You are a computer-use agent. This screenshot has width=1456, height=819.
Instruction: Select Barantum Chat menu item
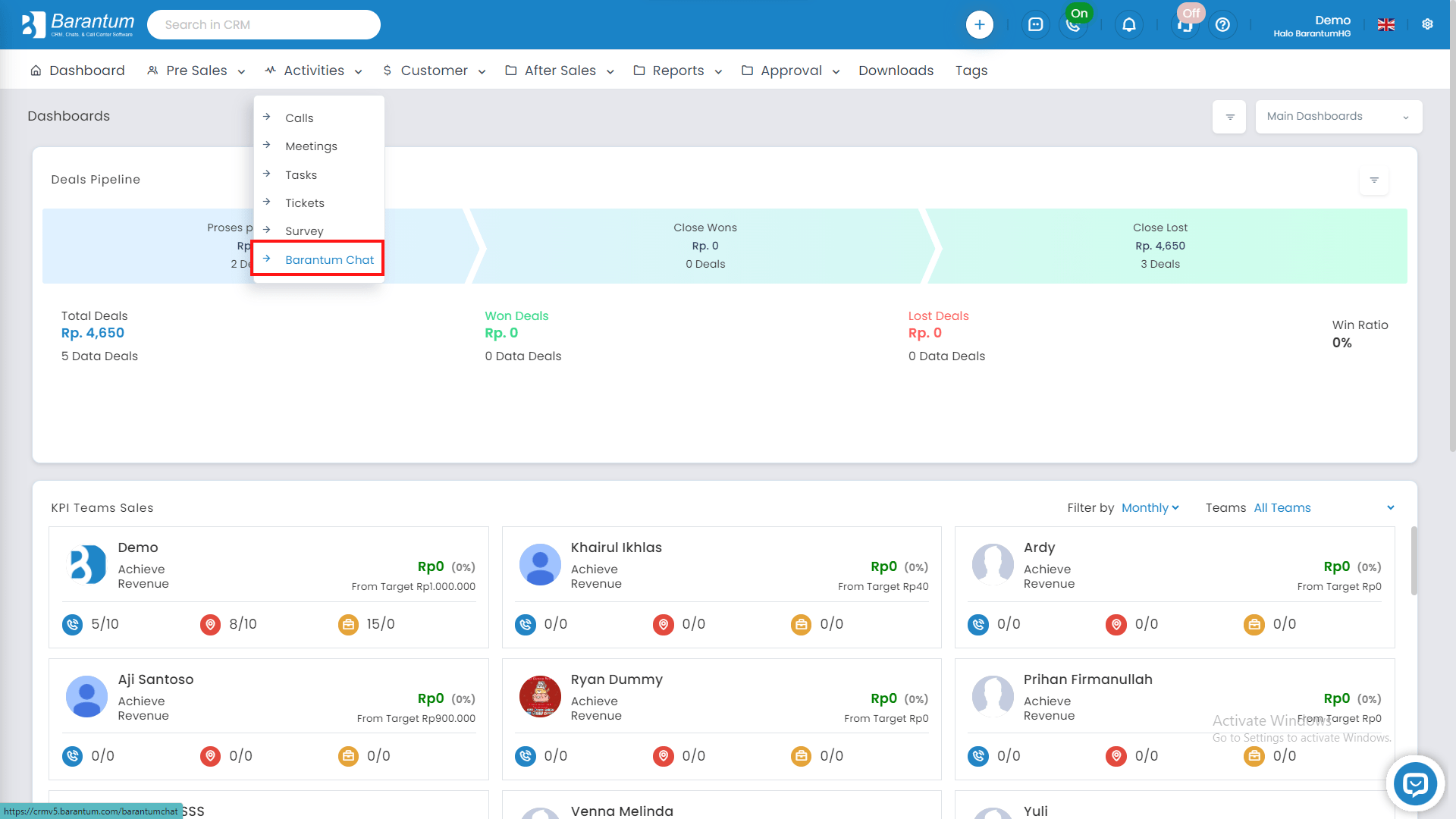click(x=319, y=259)
